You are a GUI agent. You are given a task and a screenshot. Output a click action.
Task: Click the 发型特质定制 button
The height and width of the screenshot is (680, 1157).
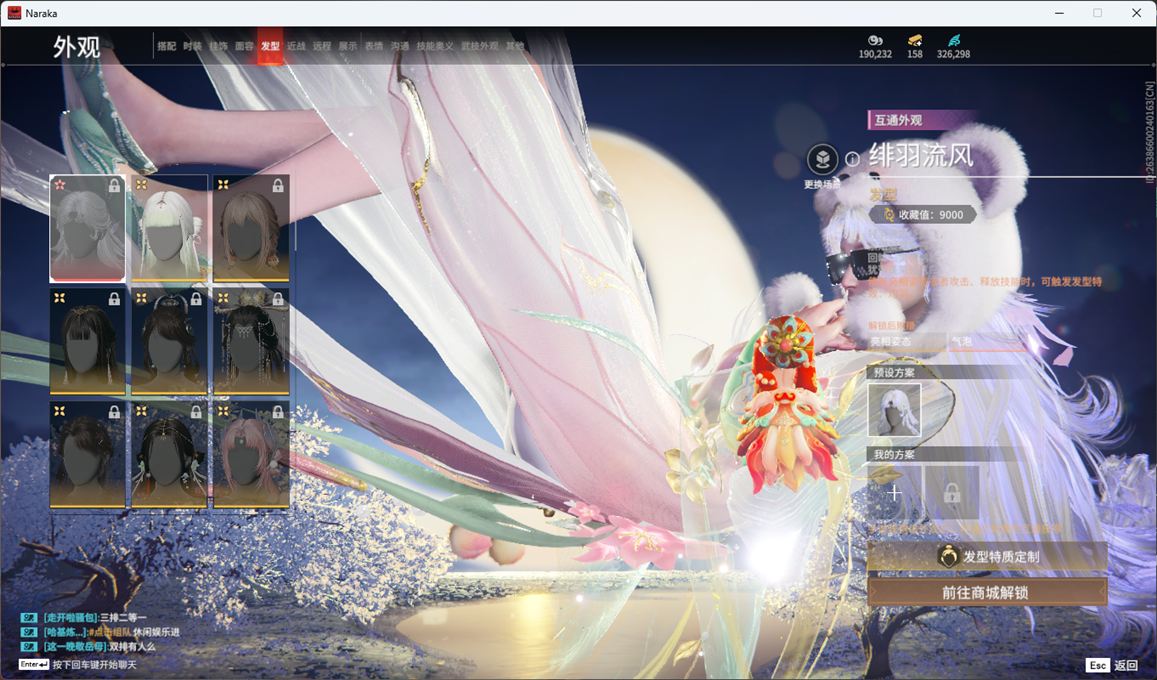[x=987, y=556]
